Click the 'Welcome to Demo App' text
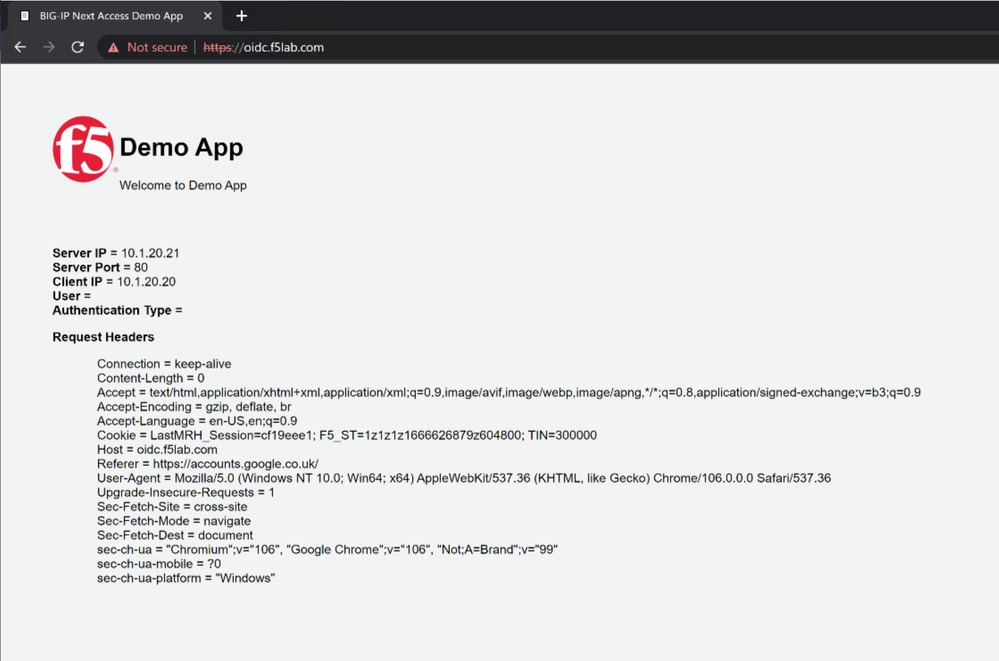The height and width of the screenshot is (661, 999). coord(183,185)
